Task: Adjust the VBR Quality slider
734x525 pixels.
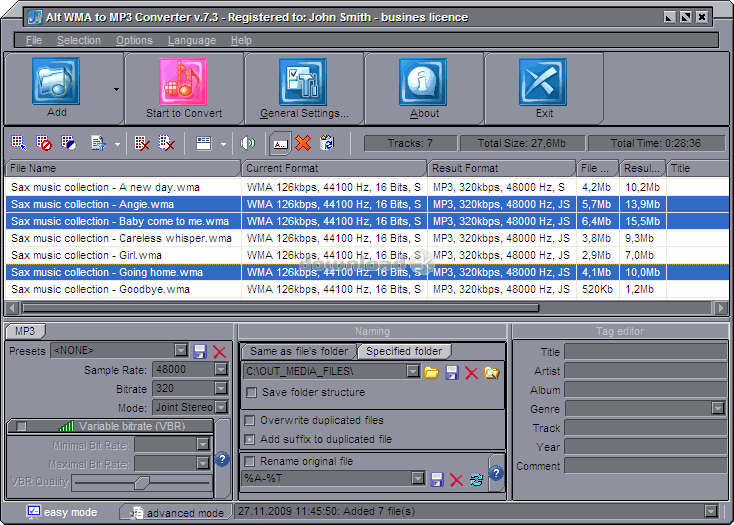Action: pos(142,482)
